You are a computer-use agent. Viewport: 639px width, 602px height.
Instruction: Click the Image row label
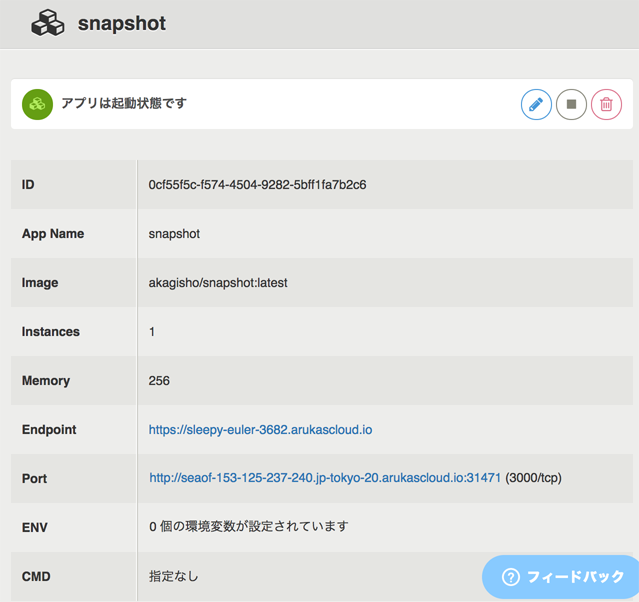(x=40, y=283)
